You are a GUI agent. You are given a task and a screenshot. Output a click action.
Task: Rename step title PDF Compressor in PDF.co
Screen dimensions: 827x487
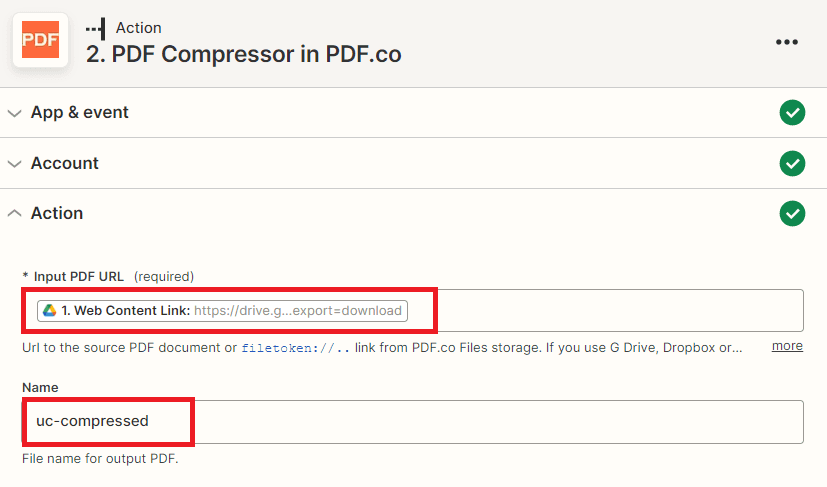[244, 54]
